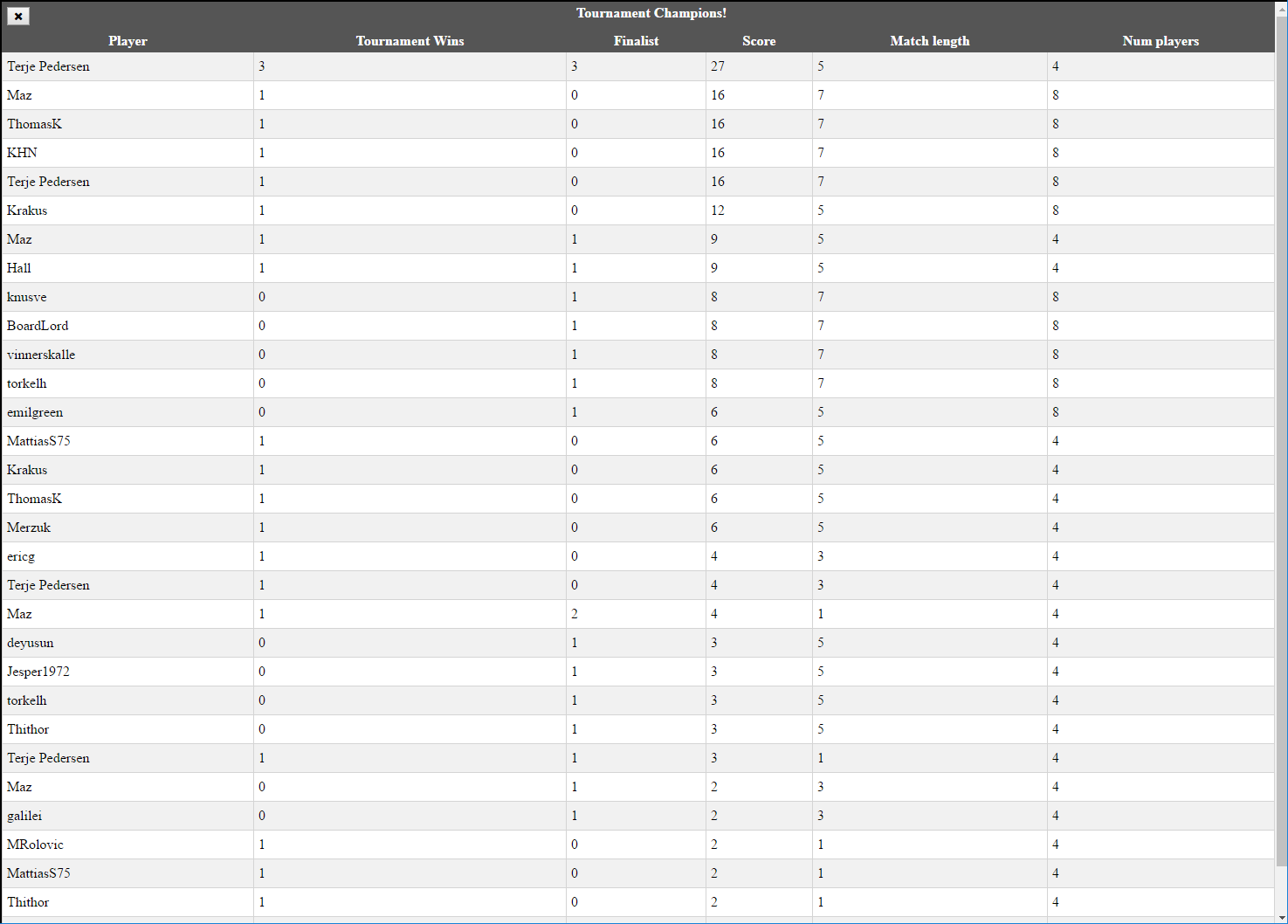The width and height of the screenshot is (1288, 924).
Task: Click the player name BoardLord
Action: click(x=38, y=326)
